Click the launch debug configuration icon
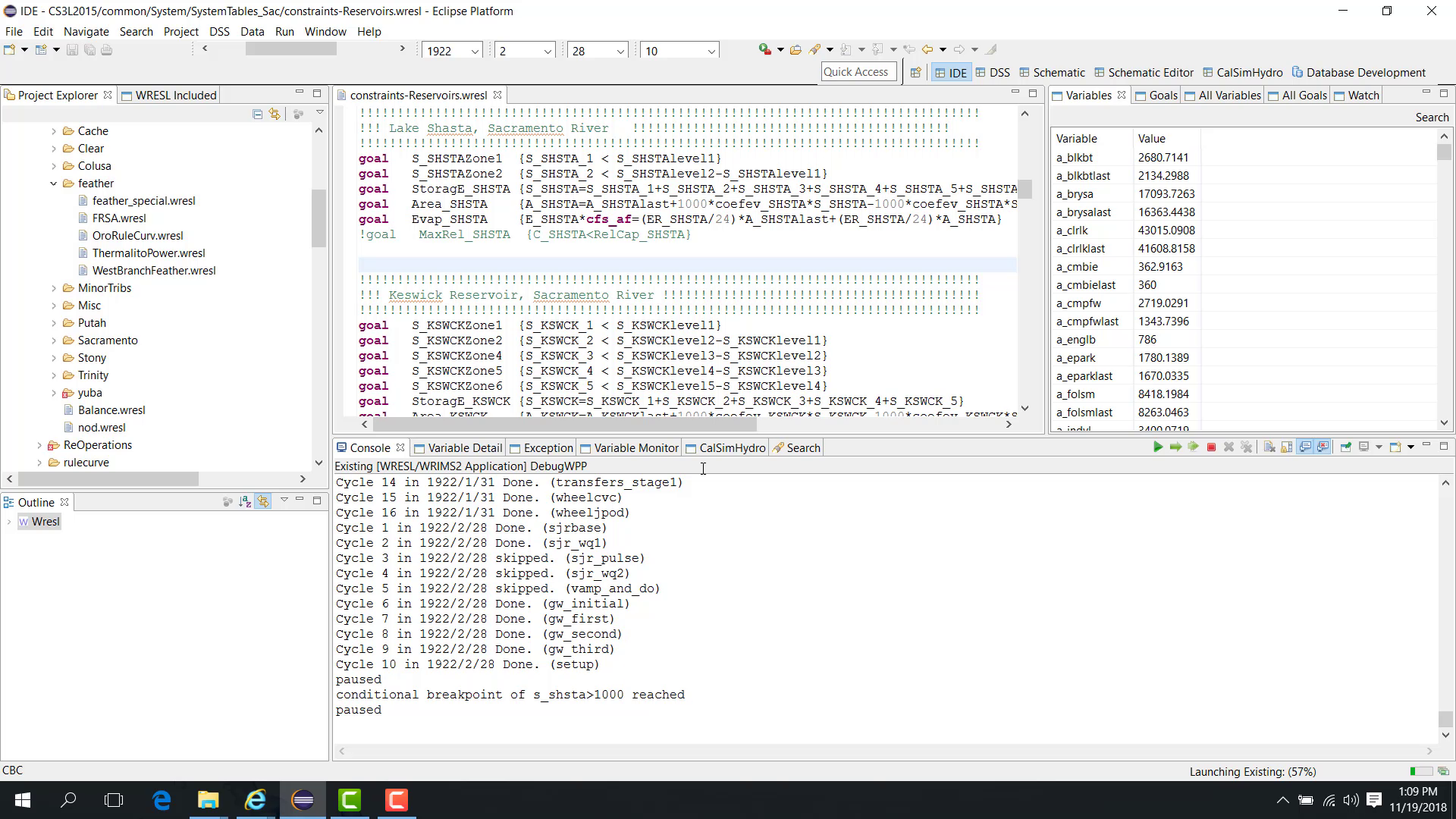 click(764, 50)
